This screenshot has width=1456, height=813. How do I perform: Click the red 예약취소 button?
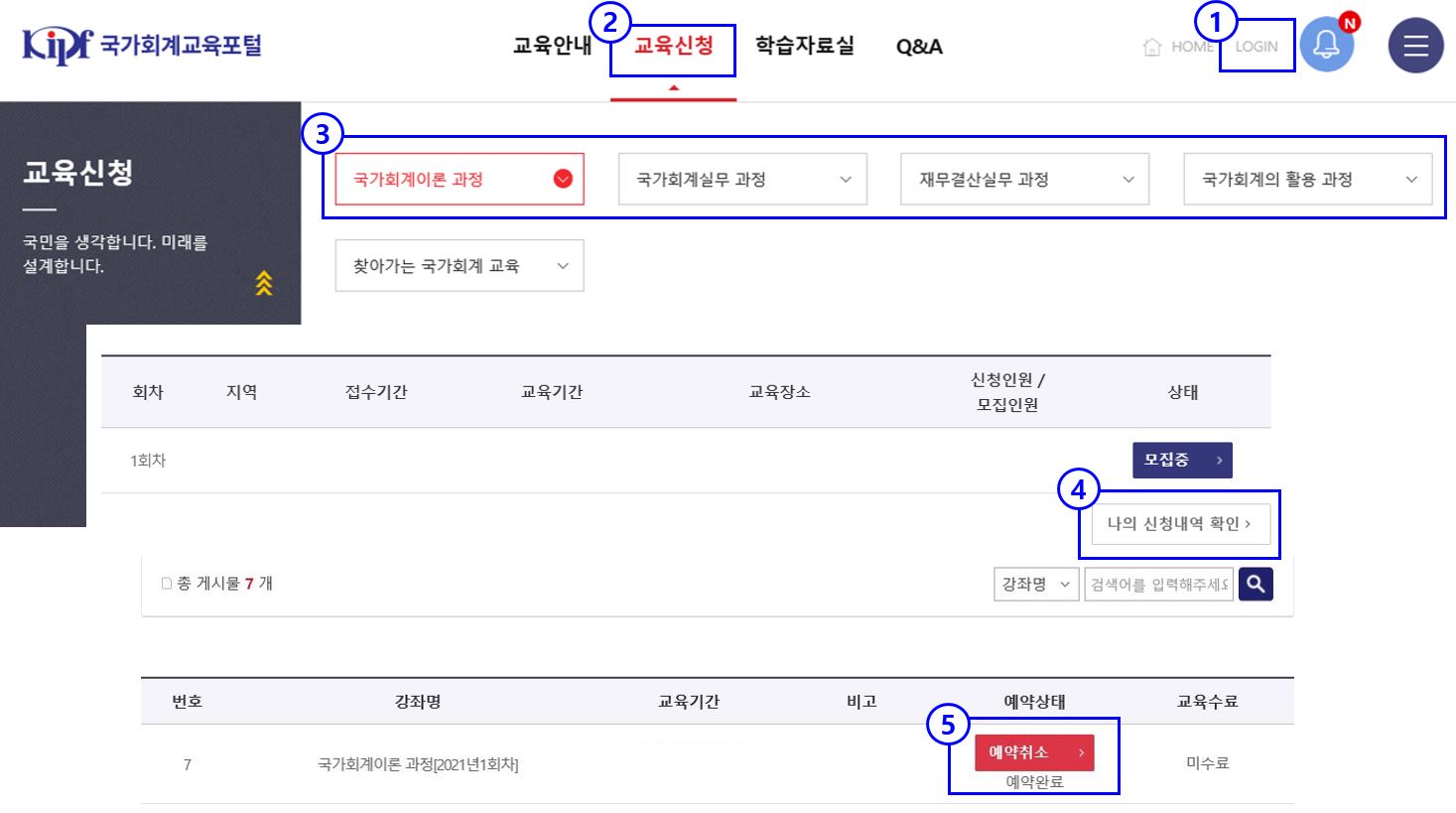[x=1036, y=752]
